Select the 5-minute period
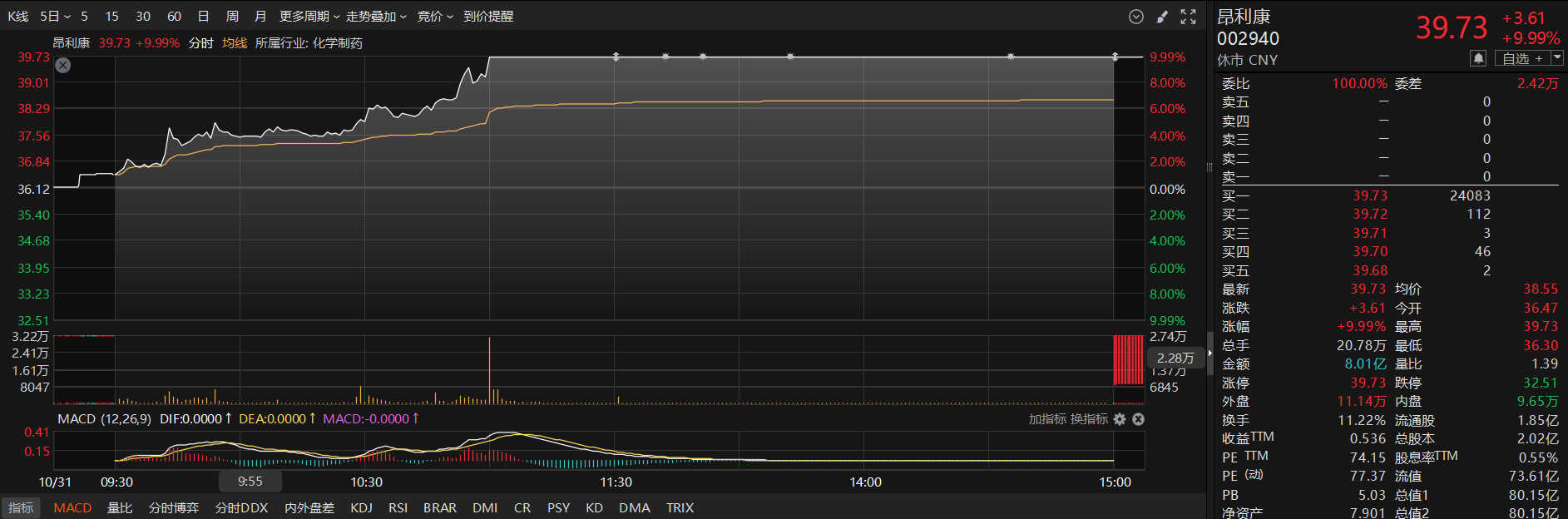The height and width of the screenshot is (519, 1568). click(x=84, y=17)
